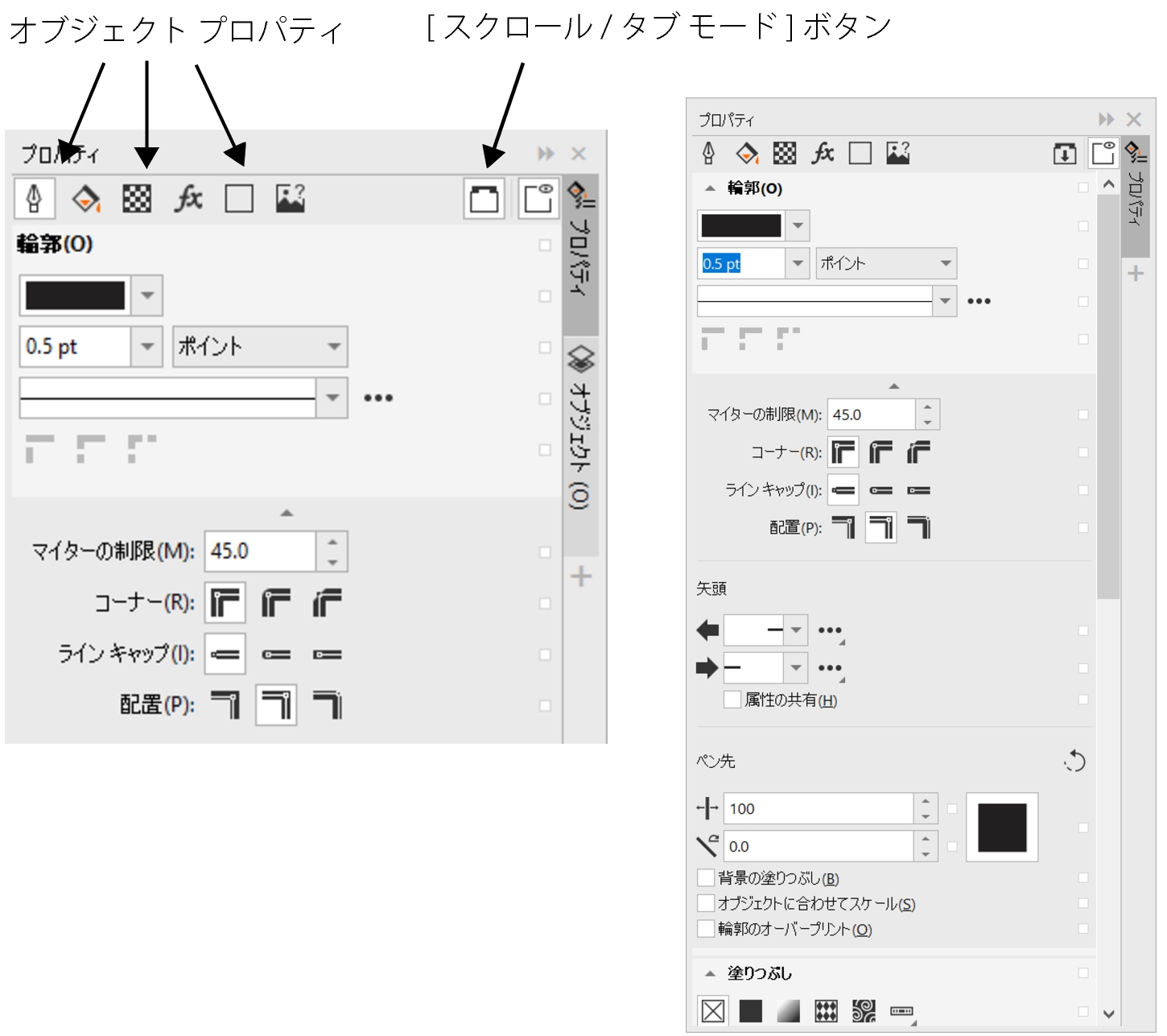Click the end arrowhead options (...) button
The height and width of the screenshot is (1036, 1167).
[x=829, y=668]
